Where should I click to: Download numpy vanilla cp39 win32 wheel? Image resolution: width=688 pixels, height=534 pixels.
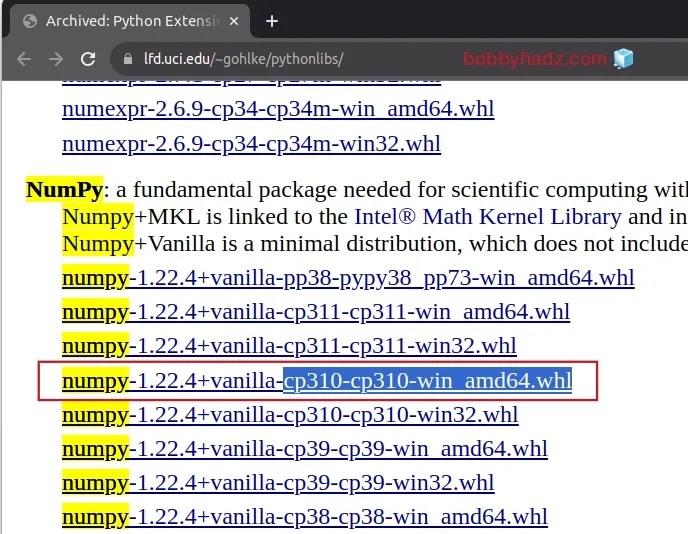(278, 483)
